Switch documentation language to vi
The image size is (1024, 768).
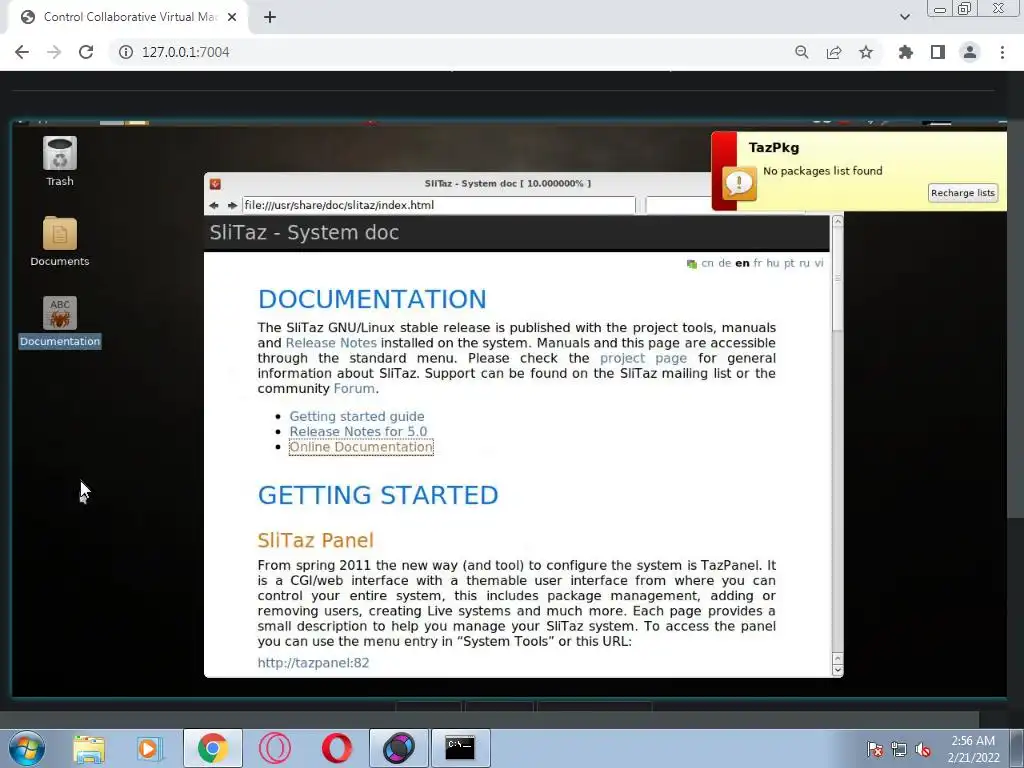[818, 263]
